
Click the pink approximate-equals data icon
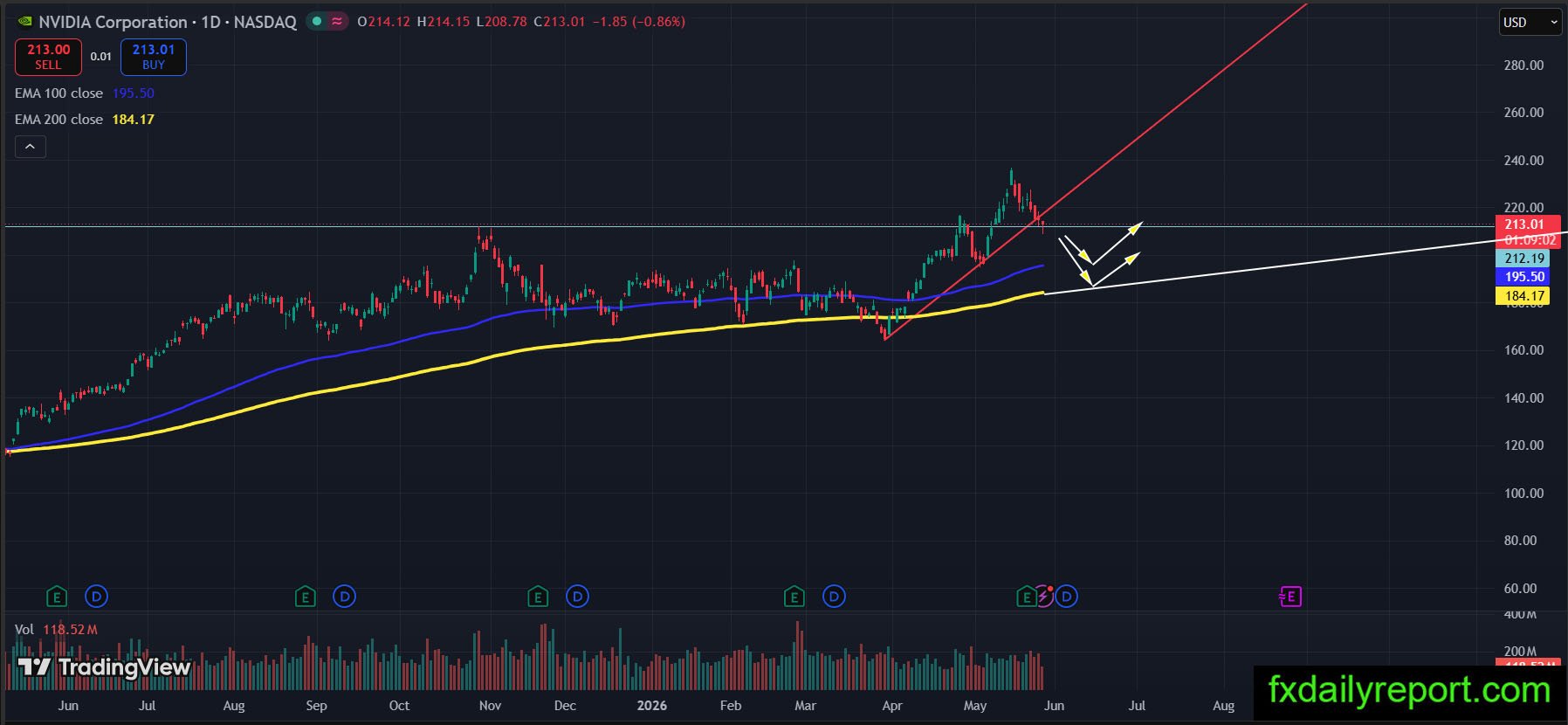coord(337,21)
